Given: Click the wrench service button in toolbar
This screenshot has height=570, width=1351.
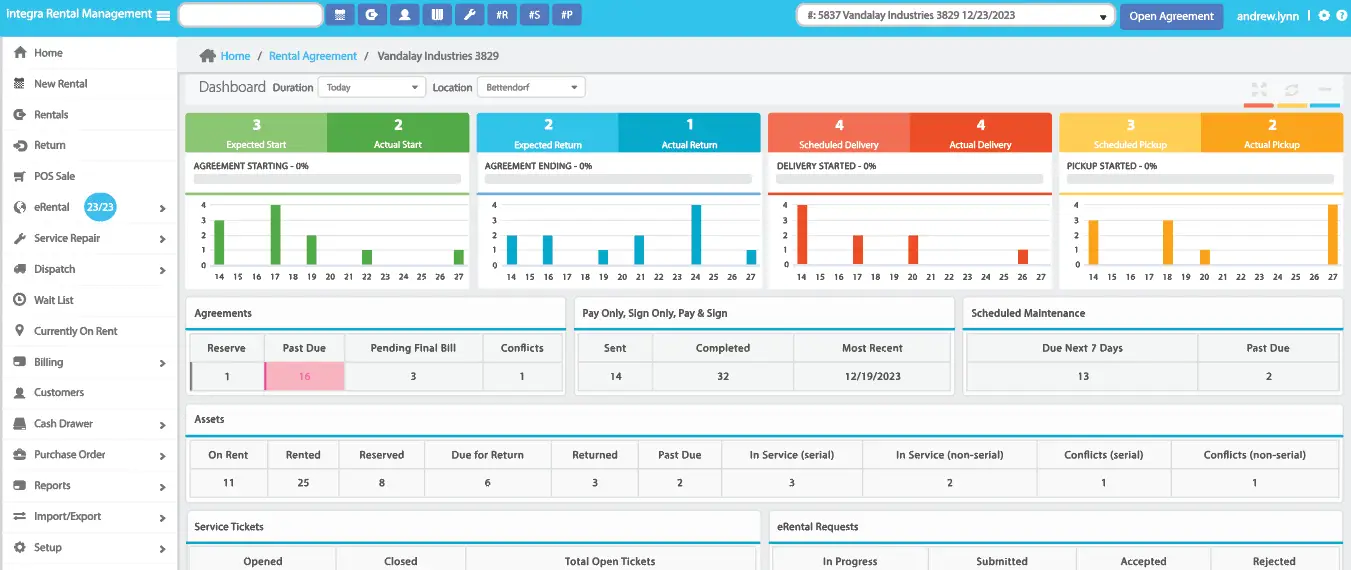Looking at the screenshot, I should pyautogui.click(x=468, y=15).
